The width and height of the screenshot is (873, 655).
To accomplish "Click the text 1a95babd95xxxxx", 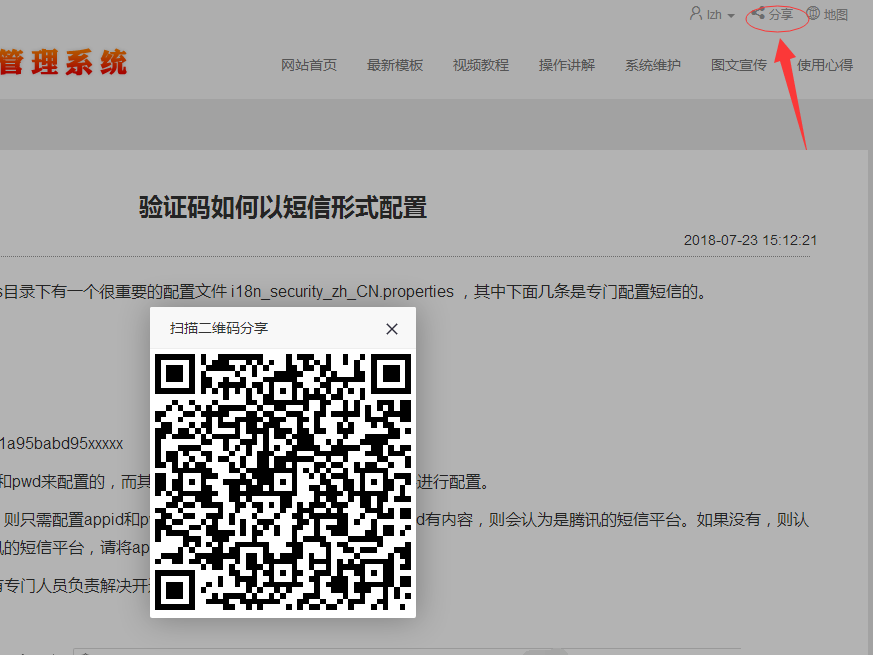I will point(62,443).
